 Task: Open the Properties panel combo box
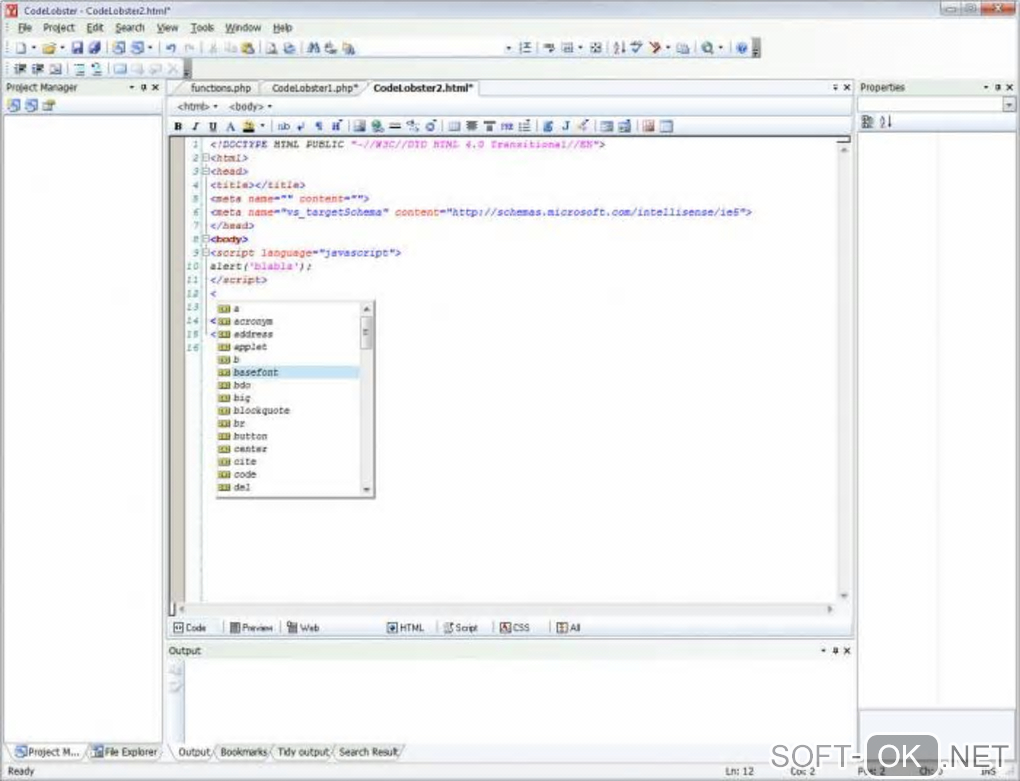coord(1009,105)
